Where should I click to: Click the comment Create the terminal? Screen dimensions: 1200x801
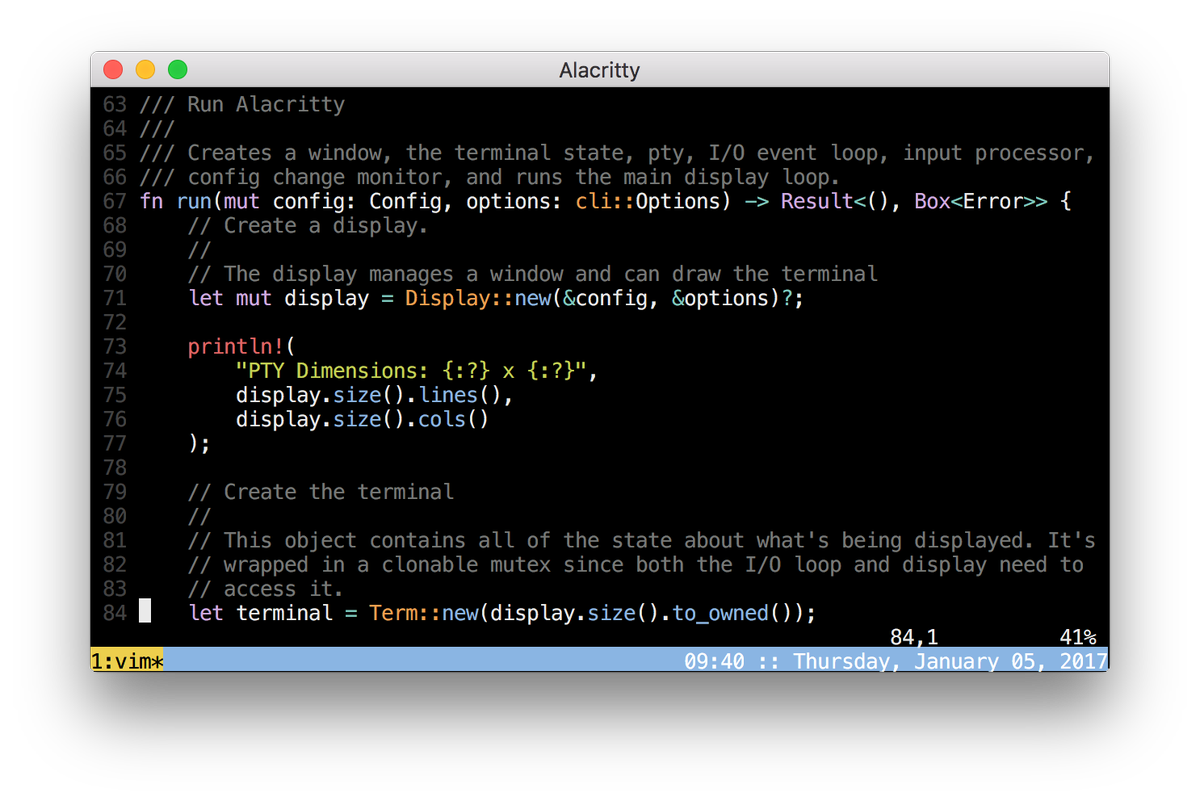click(x=339, y=492)
